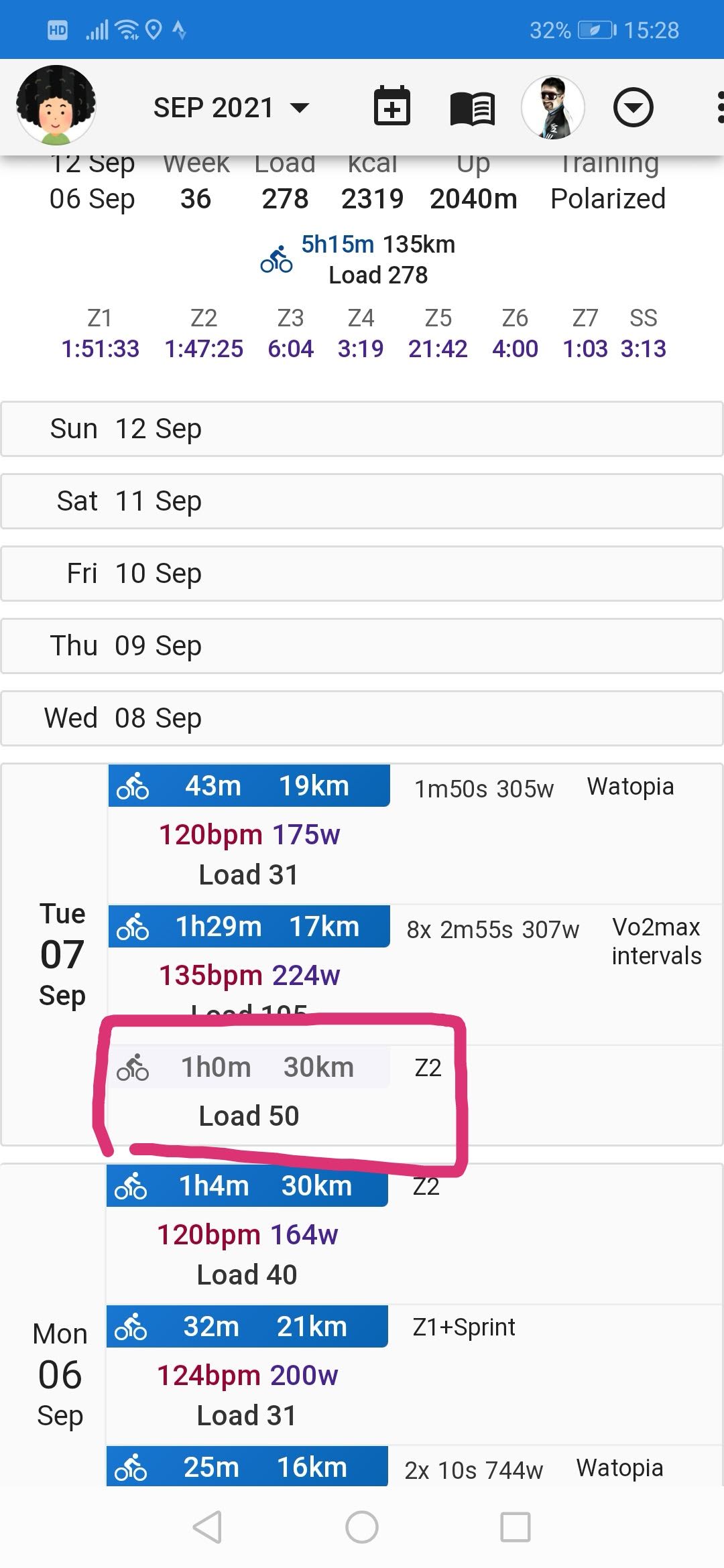Open the 1h4m 30km Z2 ride

pyautogui.click(x=247, y=1186)
